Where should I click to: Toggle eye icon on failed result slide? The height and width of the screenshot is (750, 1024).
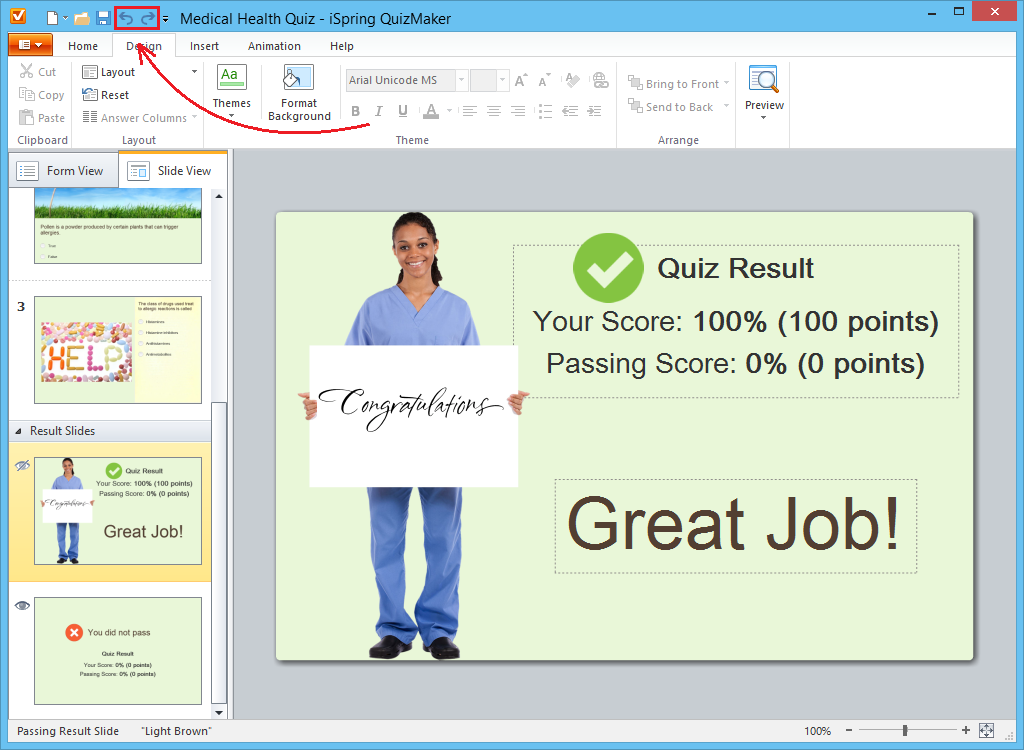(22, 606)
